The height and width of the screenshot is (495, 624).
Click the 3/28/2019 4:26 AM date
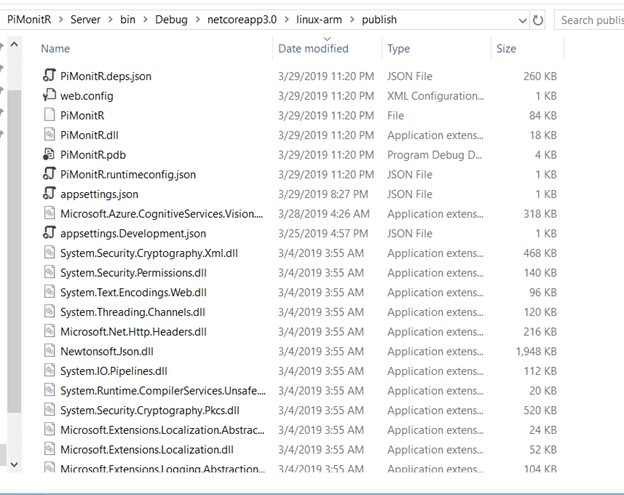click(324, 214)
